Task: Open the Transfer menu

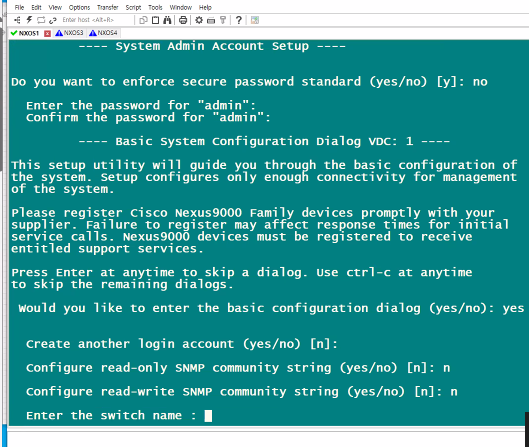Action: [x=108, y=7]
